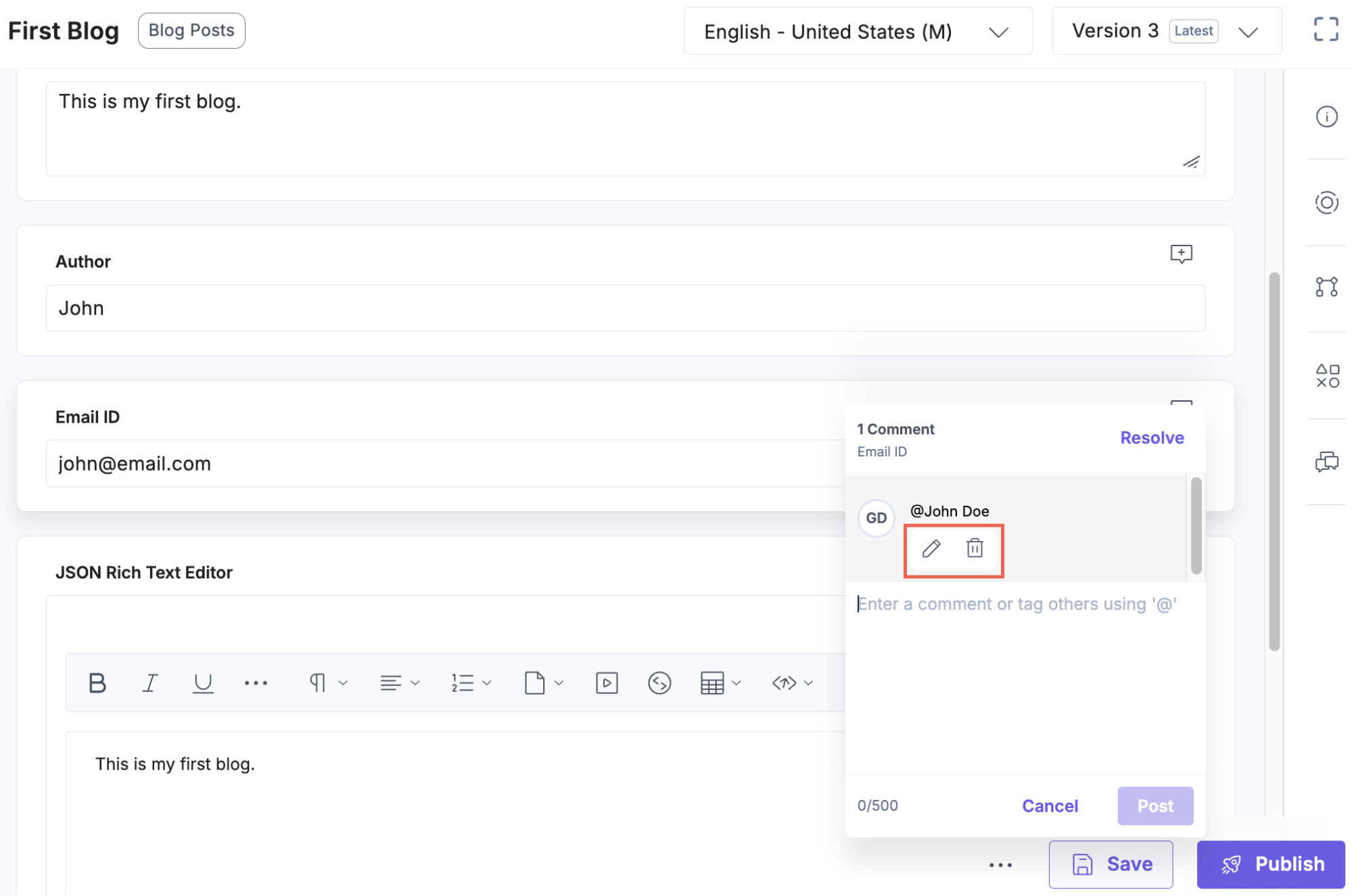Click the bold formatting icon

coord(97,682)
